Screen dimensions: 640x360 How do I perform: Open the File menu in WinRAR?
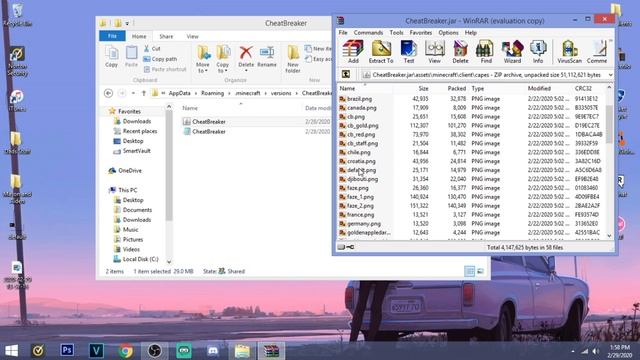pos(343,32)
